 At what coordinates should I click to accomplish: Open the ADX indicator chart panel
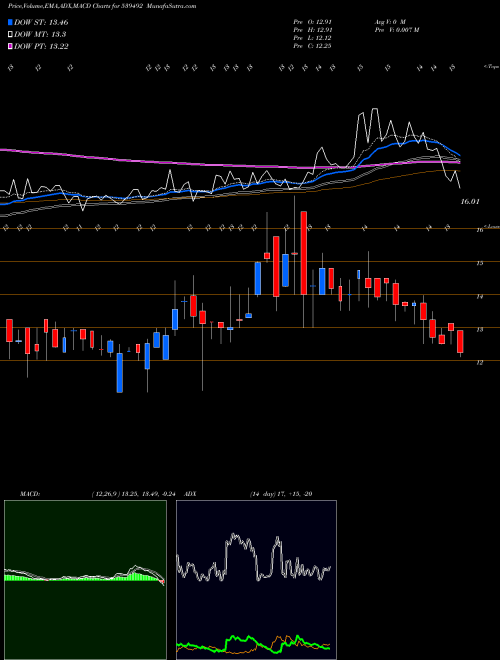[256, 580]
